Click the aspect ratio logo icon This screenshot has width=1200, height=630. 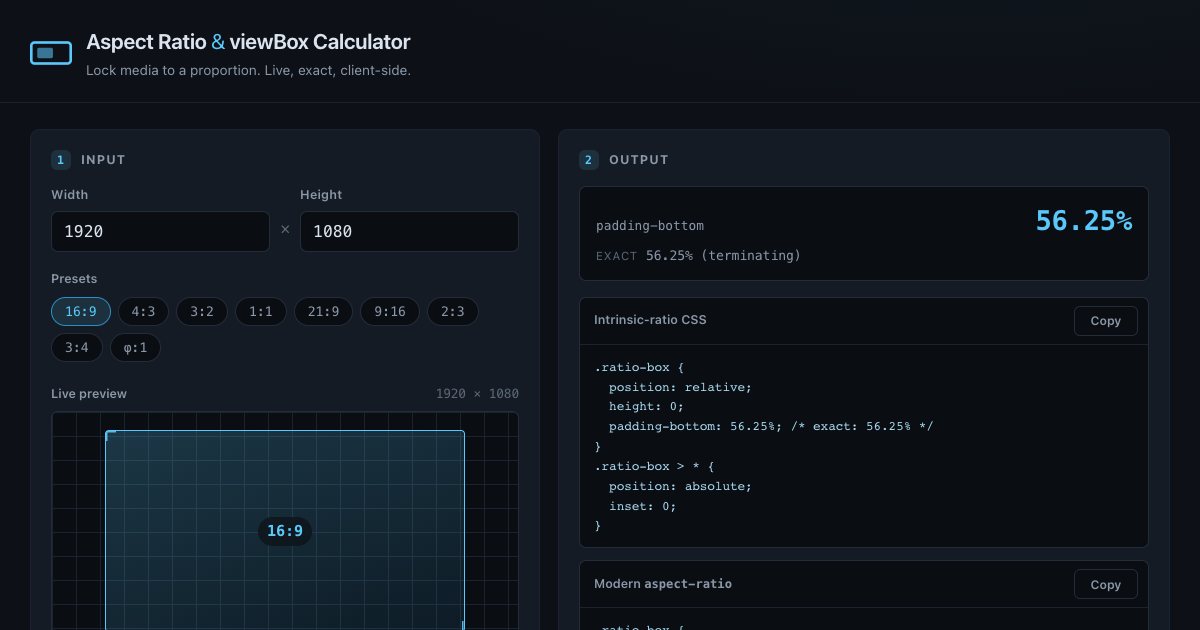point(51,53)
